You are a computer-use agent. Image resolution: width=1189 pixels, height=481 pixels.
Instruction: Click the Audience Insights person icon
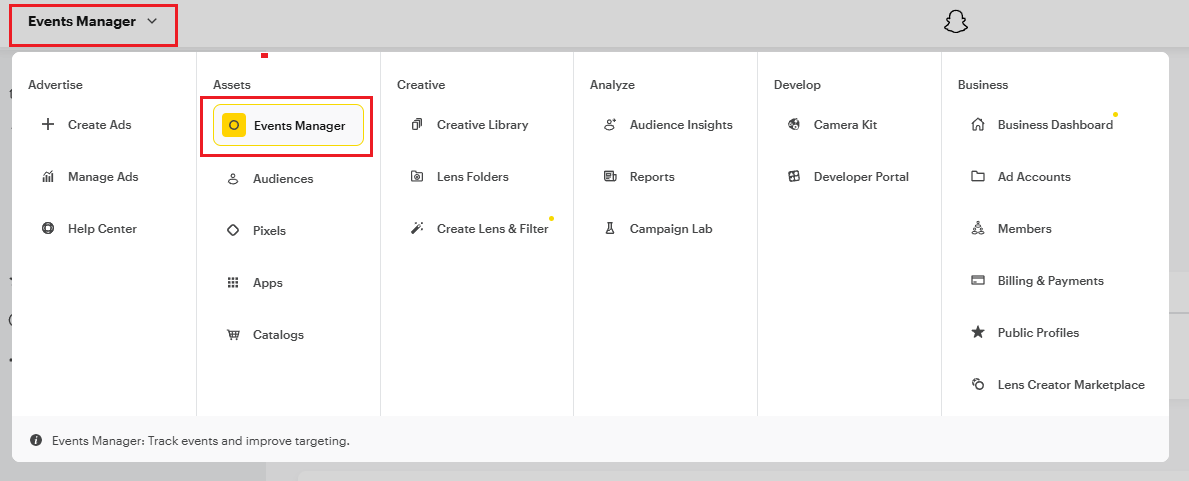610,124
